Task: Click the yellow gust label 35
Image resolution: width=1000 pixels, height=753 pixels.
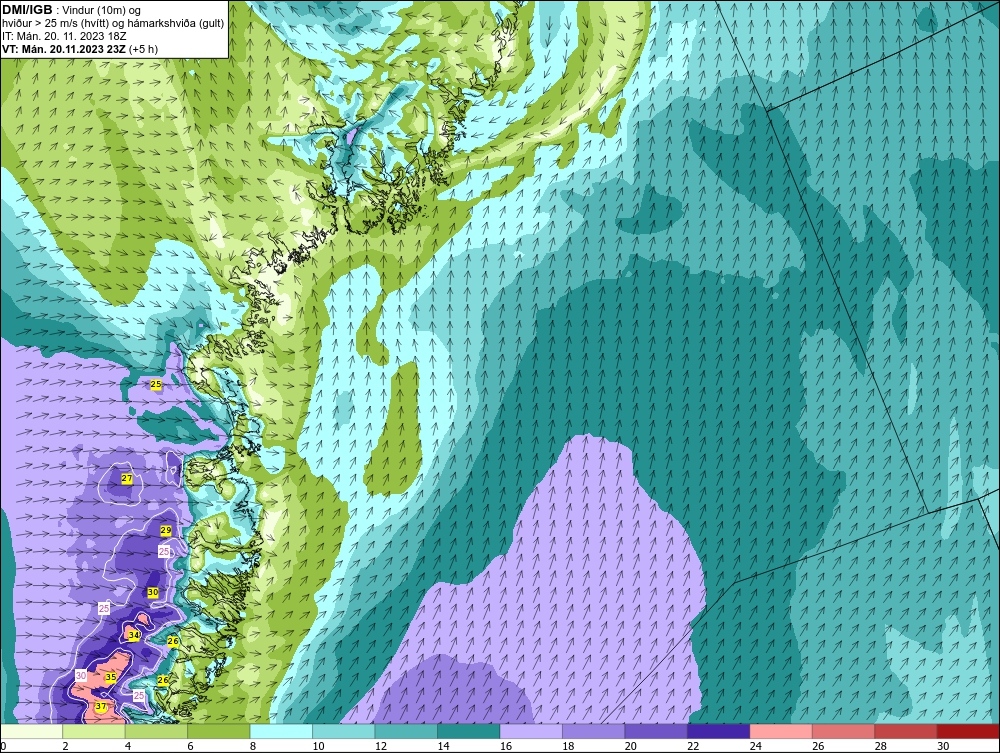Action: click(111, 677)
